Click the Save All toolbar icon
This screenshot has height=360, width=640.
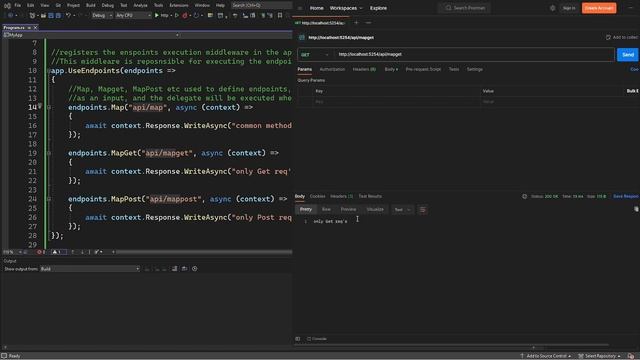[58, 16]
